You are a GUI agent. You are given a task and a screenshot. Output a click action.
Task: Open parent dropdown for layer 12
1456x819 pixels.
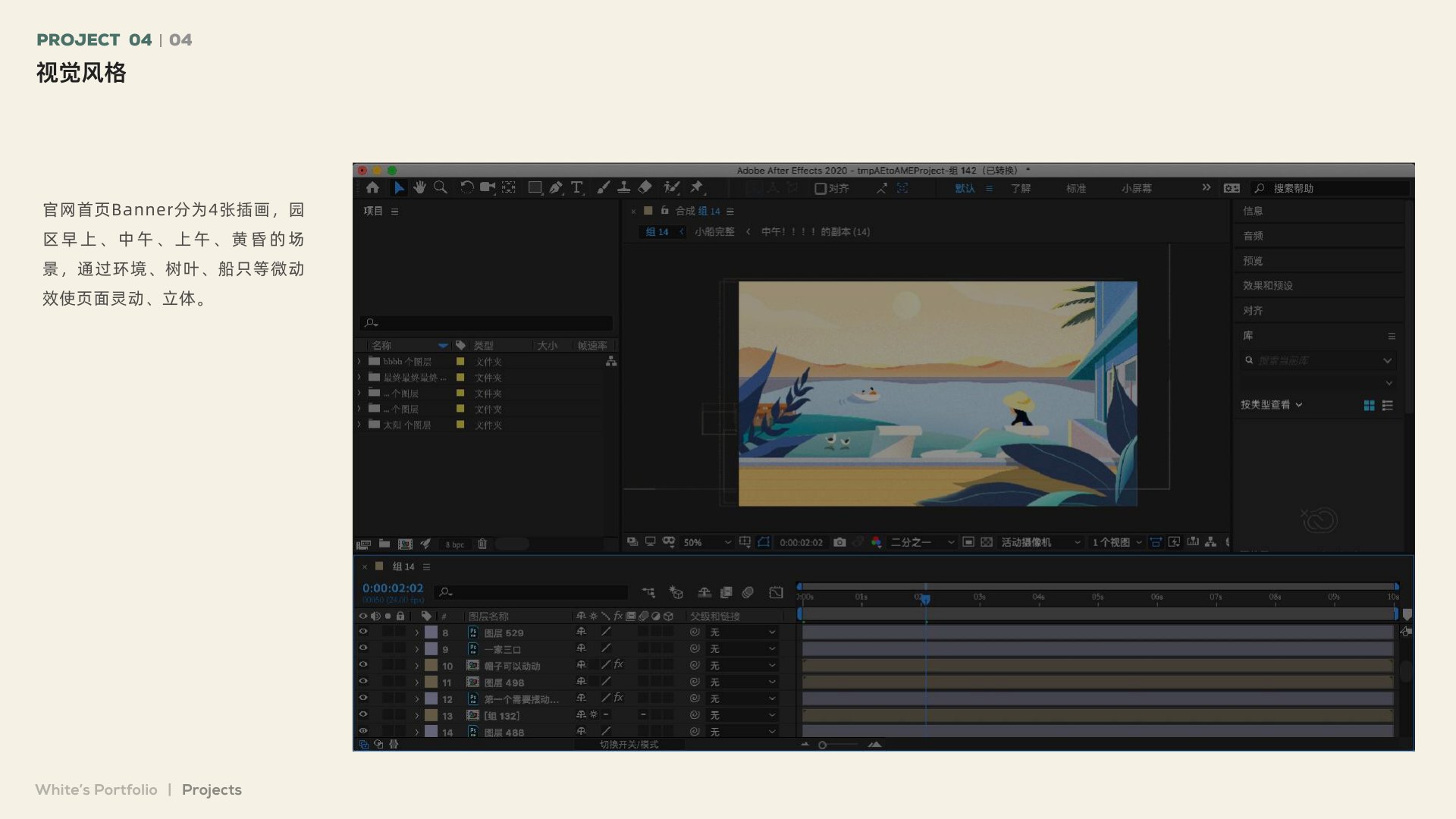(x=742, y=698)
